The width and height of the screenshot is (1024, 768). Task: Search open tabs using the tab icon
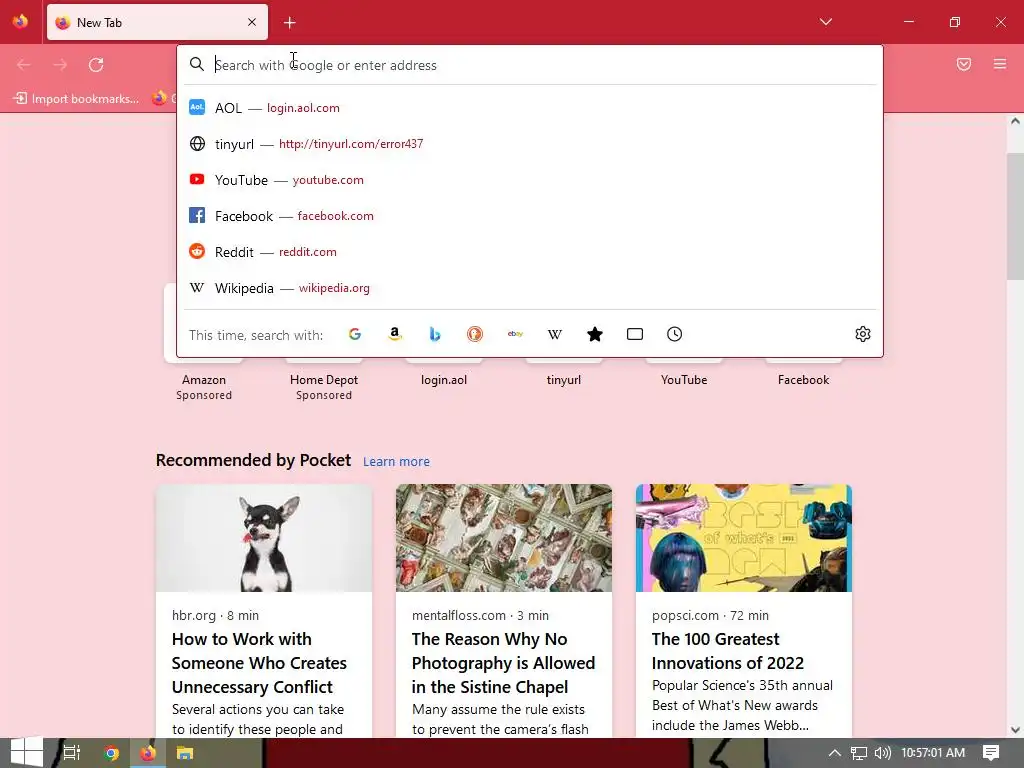pyautogui.click(x=635, y=334)
